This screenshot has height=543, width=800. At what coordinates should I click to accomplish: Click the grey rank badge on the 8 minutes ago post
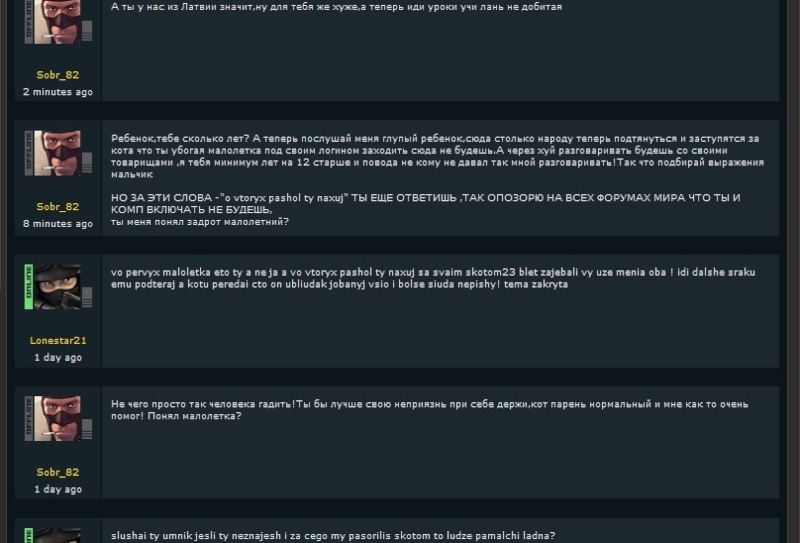coord(87,163)
